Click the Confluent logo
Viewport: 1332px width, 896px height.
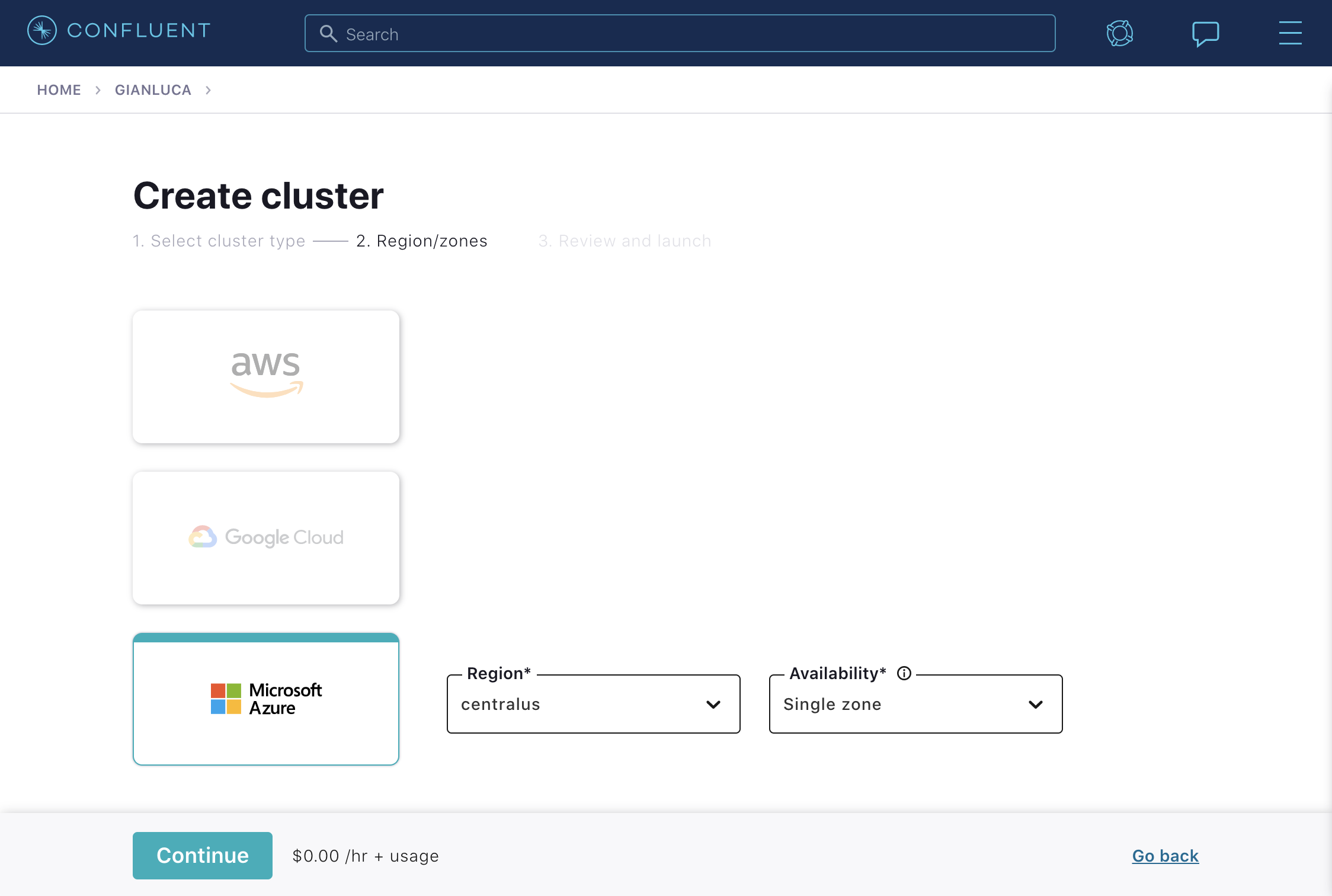(119, 30)
